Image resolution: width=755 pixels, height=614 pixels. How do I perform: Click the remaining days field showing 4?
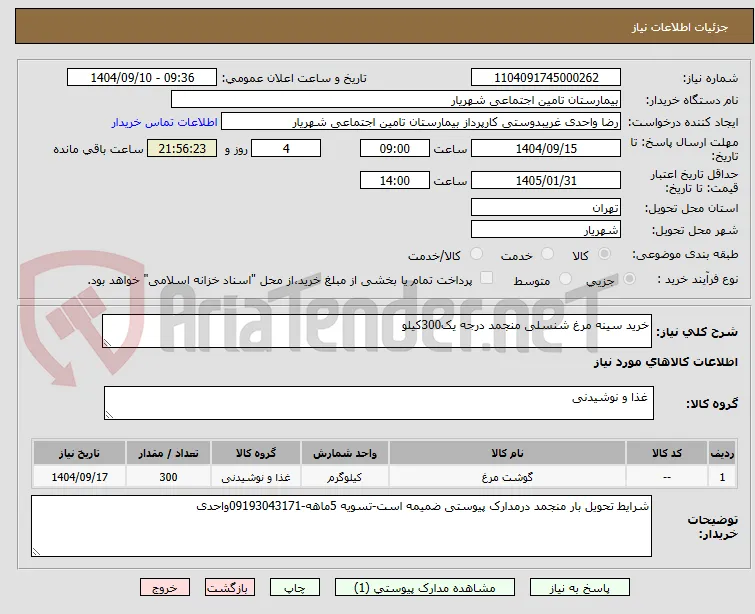(286, 148)
